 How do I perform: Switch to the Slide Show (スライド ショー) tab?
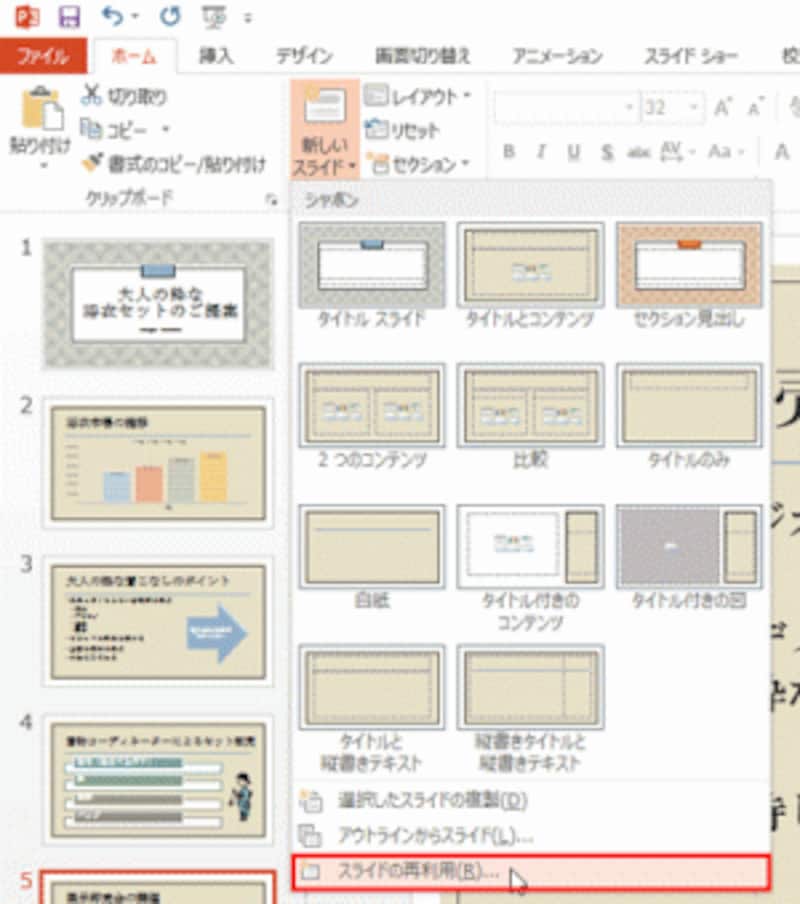(690, 55)
